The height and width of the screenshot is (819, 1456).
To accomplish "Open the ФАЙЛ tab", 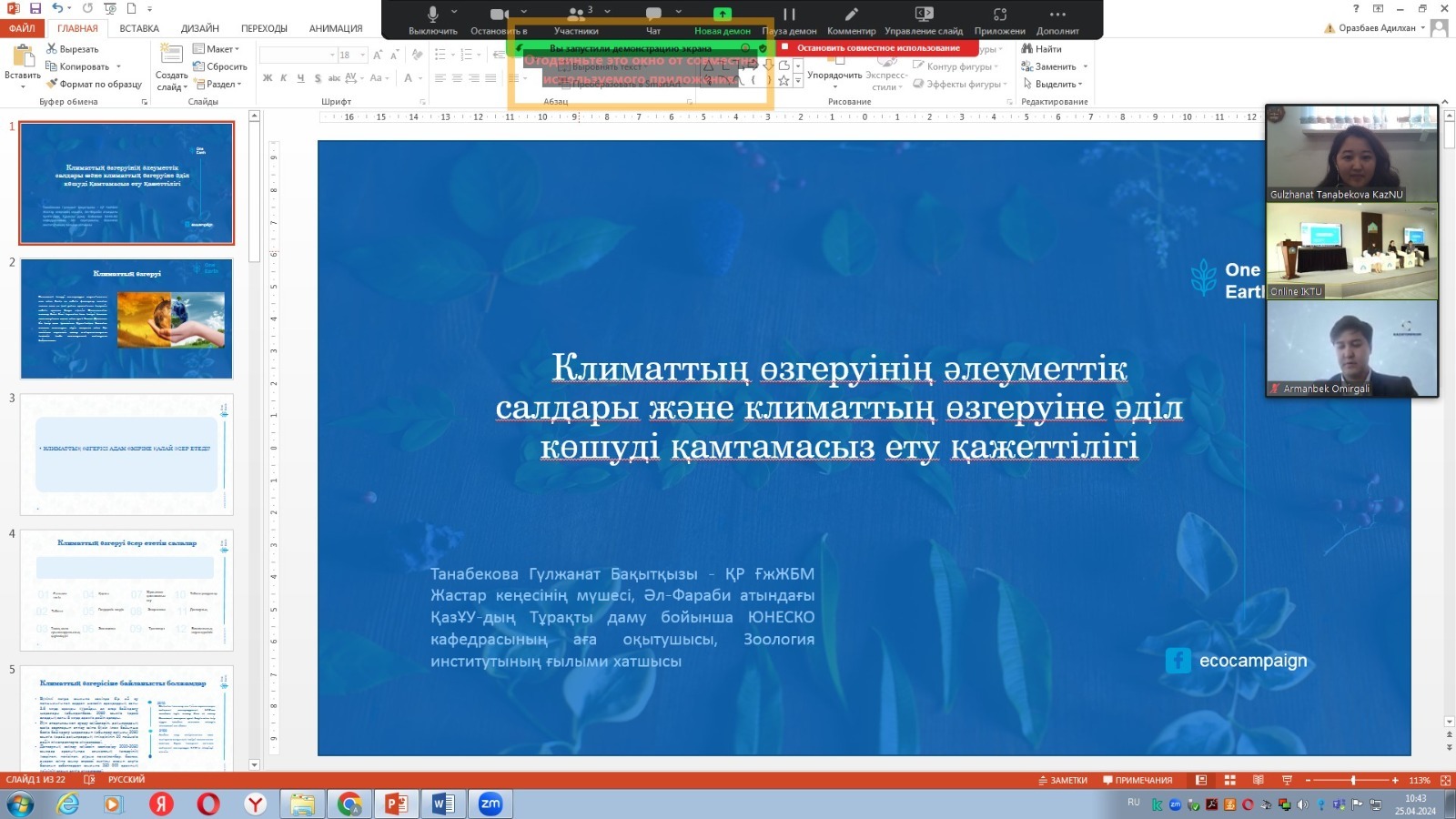I will tap(23, 28).
